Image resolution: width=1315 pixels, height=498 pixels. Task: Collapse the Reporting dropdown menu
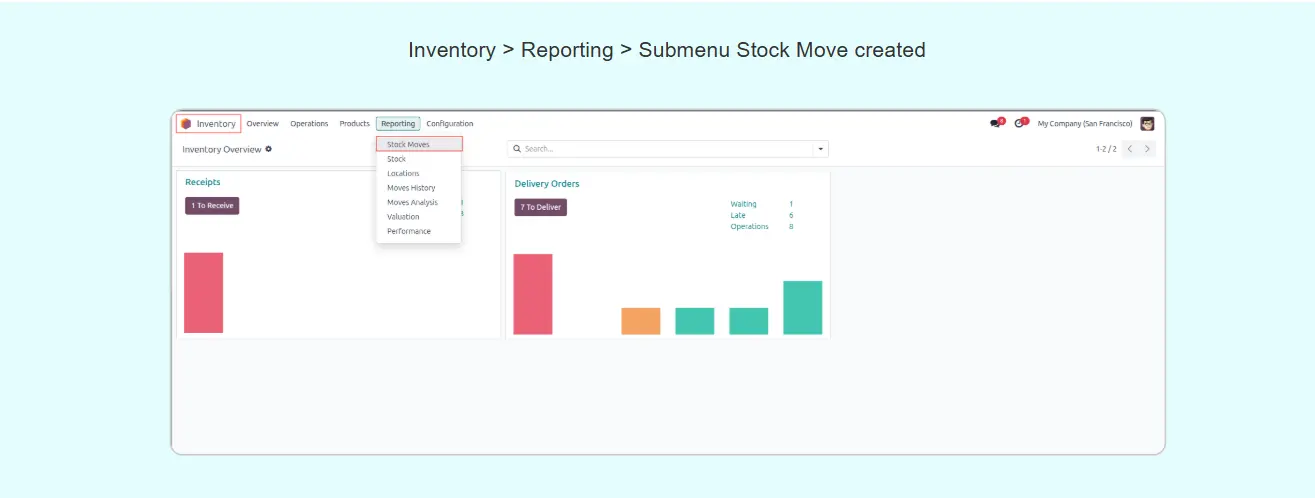coord(398,124)
